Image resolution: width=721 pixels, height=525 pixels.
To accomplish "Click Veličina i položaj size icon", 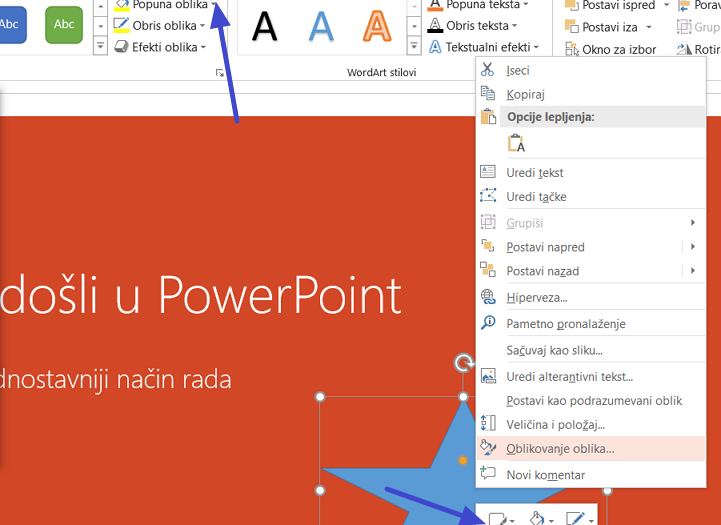I will [x=487, y=423].
